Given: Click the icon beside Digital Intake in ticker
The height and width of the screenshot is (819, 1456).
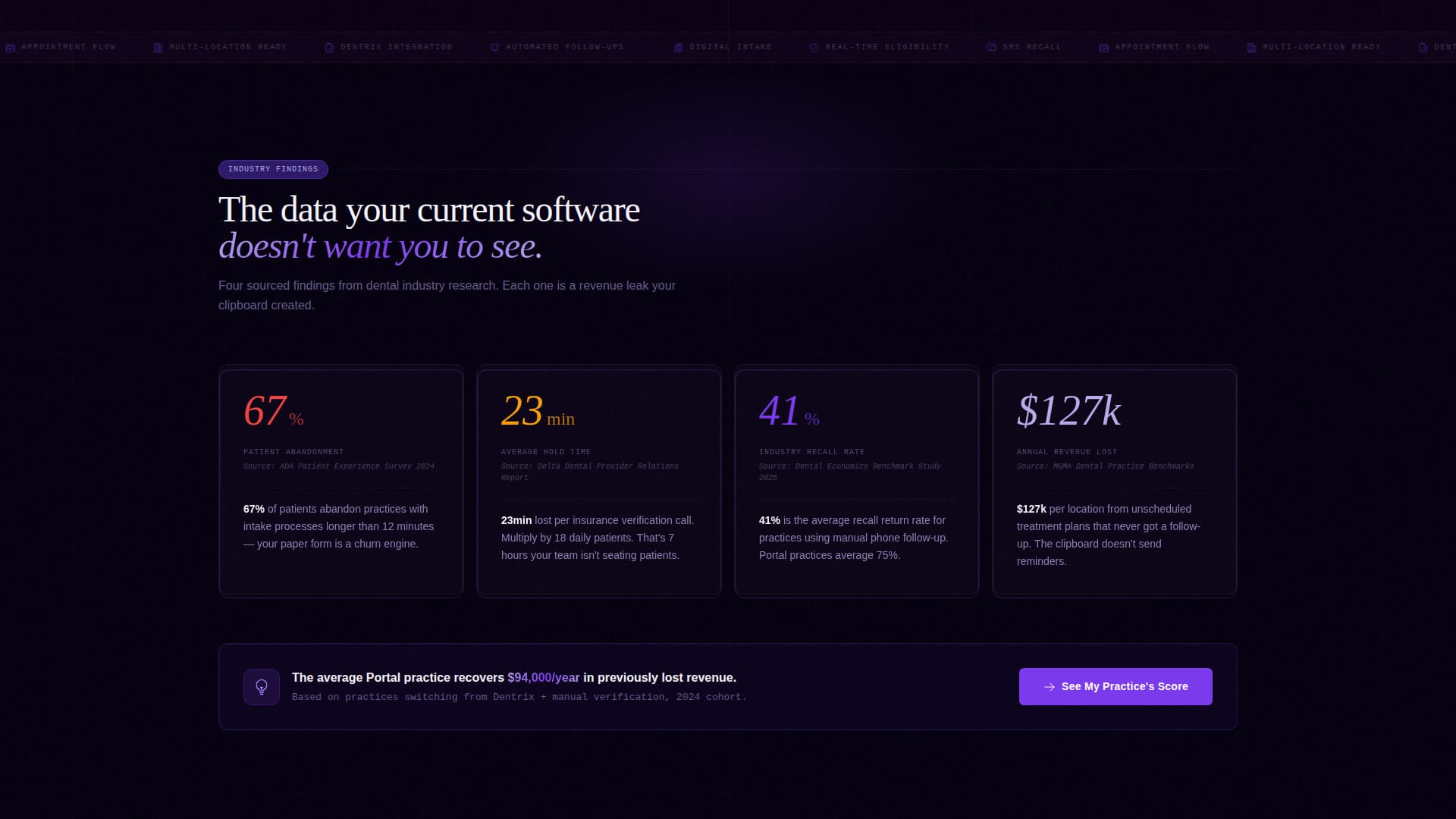Looking at the screenshot, I should click(x=679, y=47).
